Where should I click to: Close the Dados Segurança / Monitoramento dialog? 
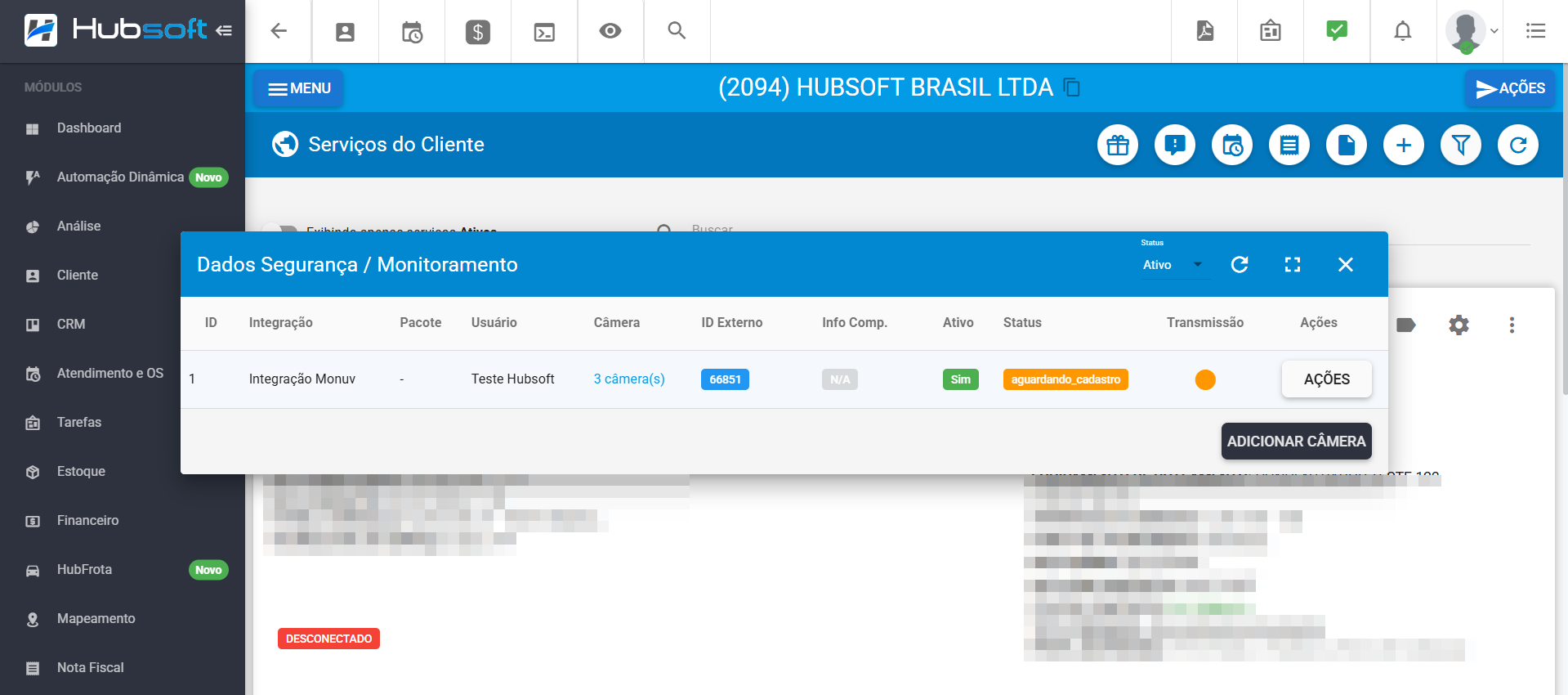click(1346, 264)
